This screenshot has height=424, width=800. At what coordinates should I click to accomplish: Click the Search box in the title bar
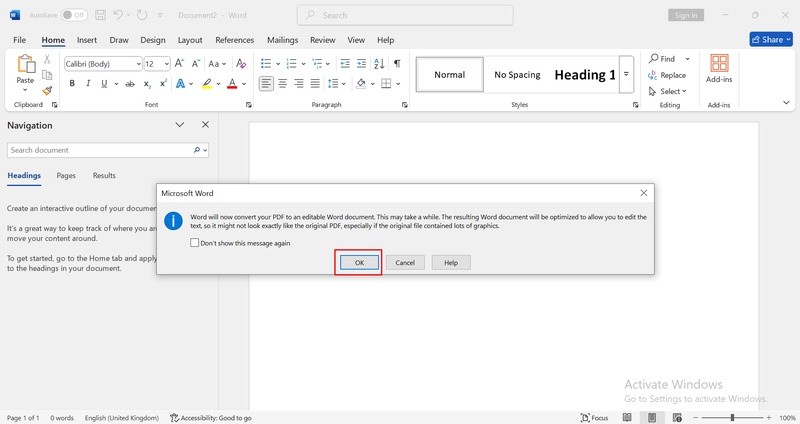click(x=405, y=15)
